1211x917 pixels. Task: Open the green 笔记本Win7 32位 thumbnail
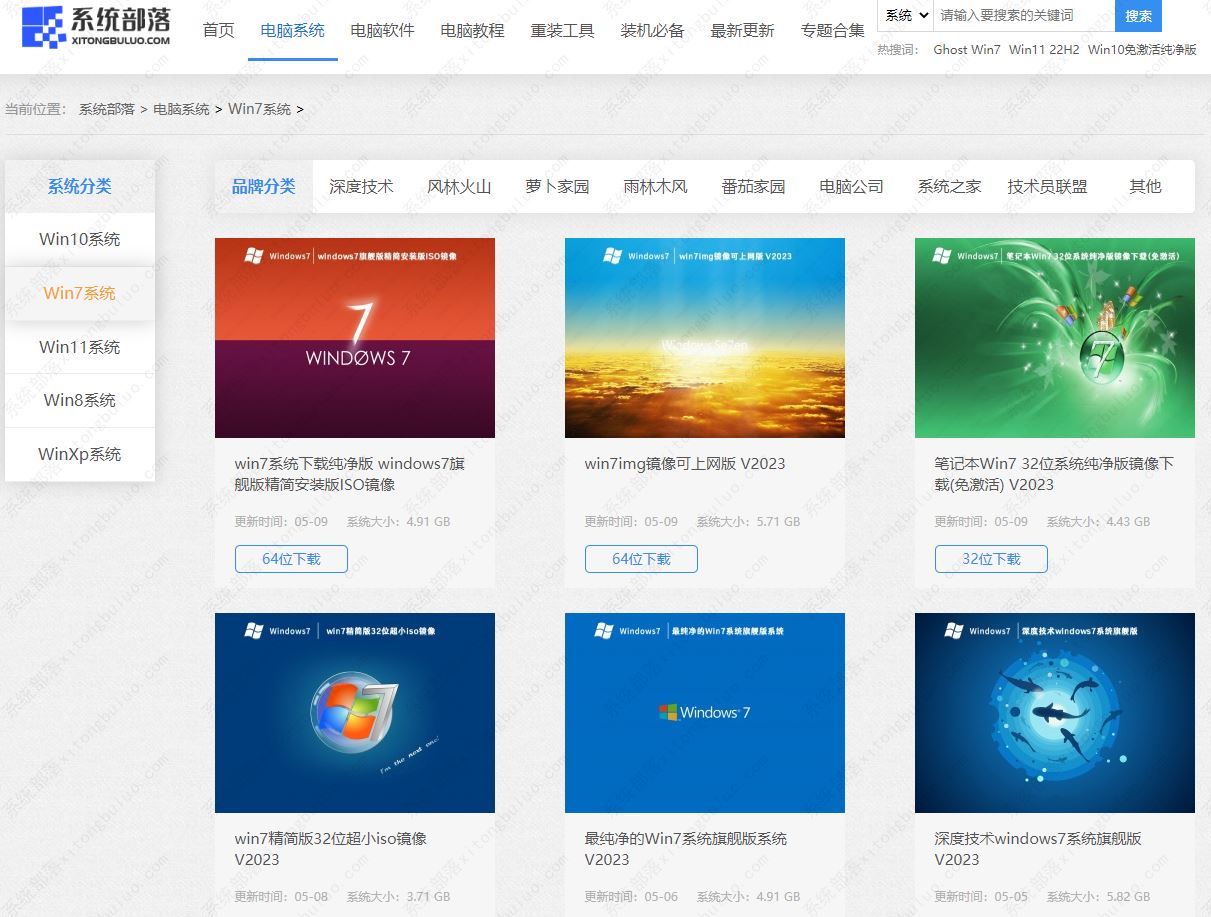1055,338
